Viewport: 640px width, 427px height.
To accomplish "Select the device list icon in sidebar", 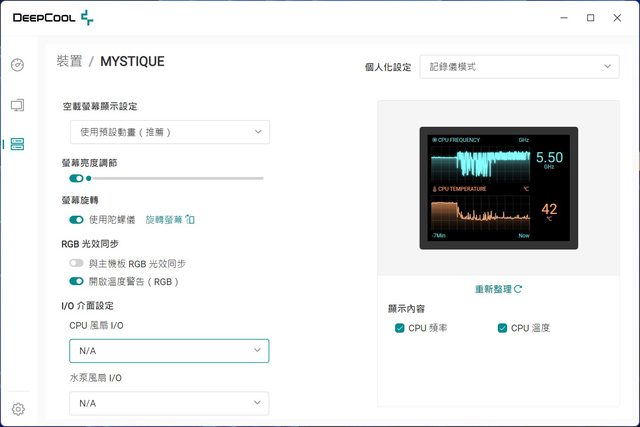I will click(17, 144).
